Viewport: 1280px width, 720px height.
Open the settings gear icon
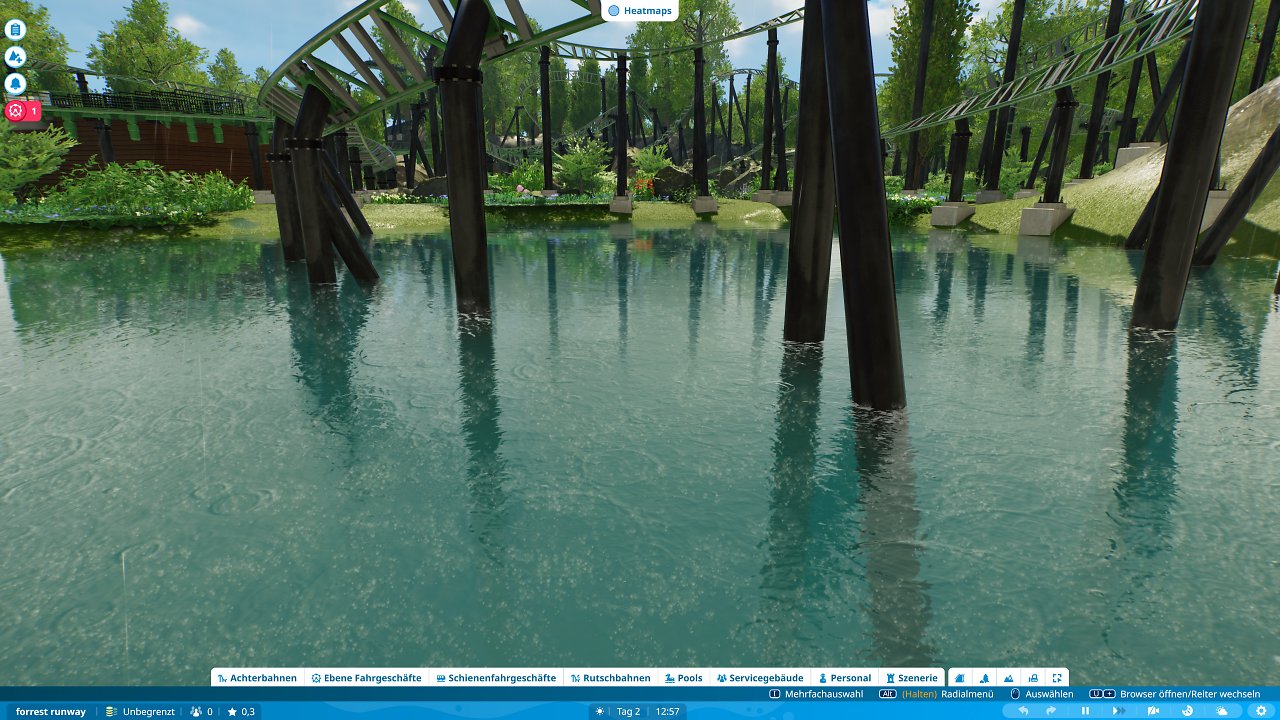pyautogui.click(x=1260, y=711)
